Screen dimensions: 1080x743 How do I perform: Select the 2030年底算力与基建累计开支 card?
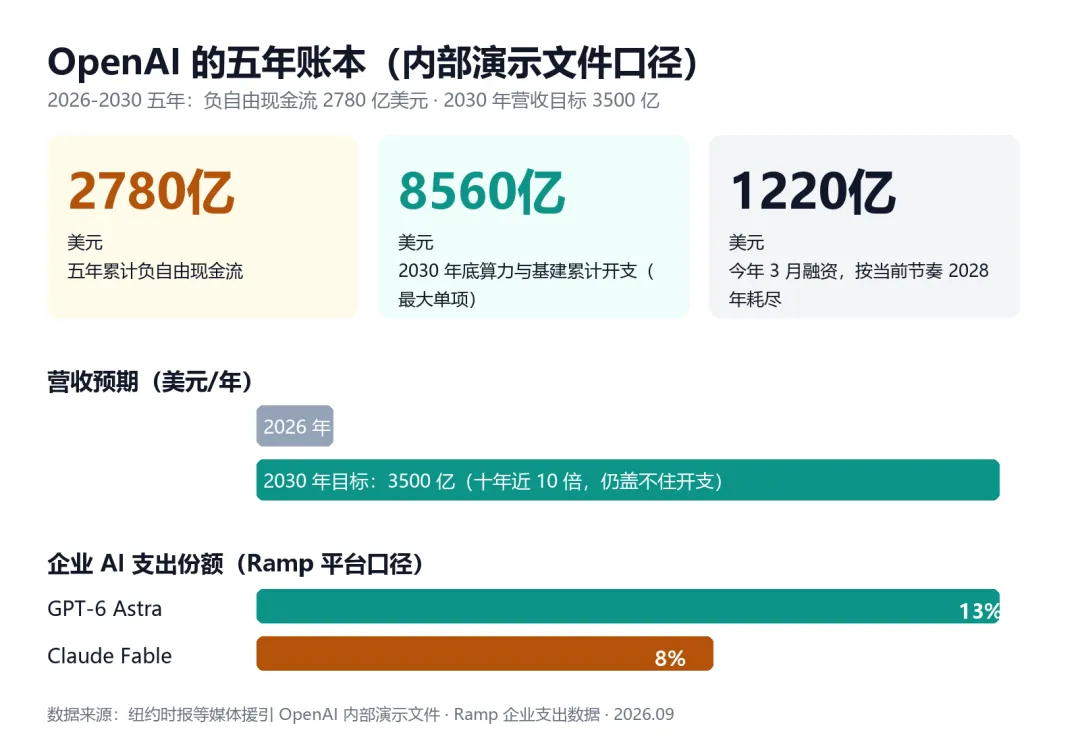coord(534,226)
